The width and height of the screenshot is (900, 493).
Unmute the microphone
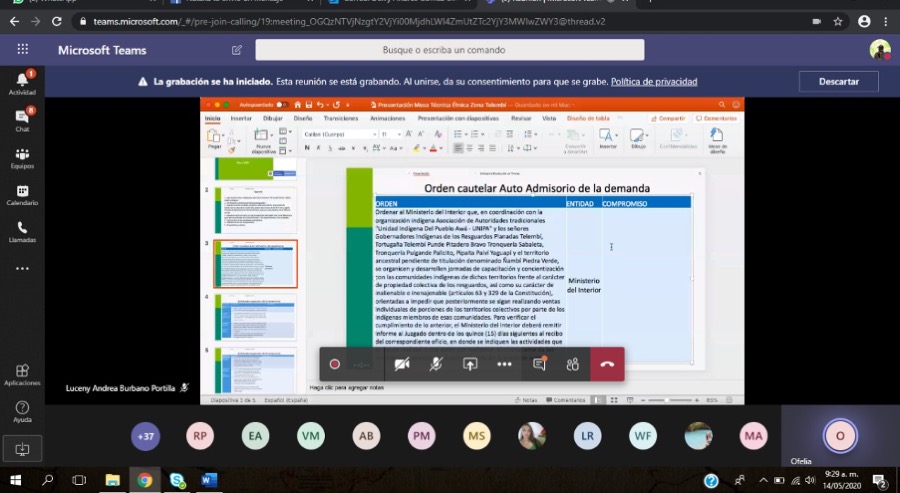(x=436, y=364)
